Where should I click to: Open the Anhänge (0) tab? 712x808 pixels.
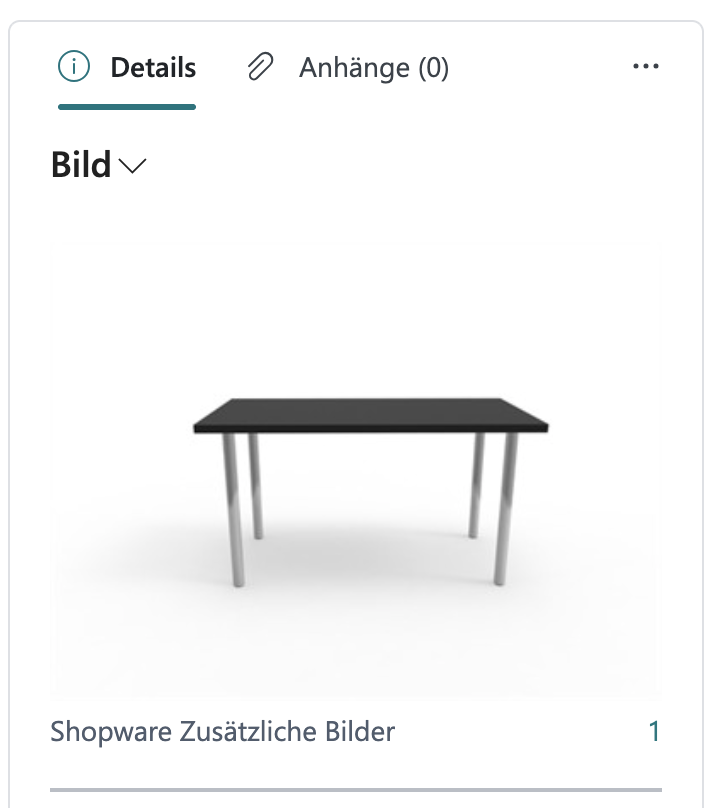pyautogui.click(x=373, y=68)
